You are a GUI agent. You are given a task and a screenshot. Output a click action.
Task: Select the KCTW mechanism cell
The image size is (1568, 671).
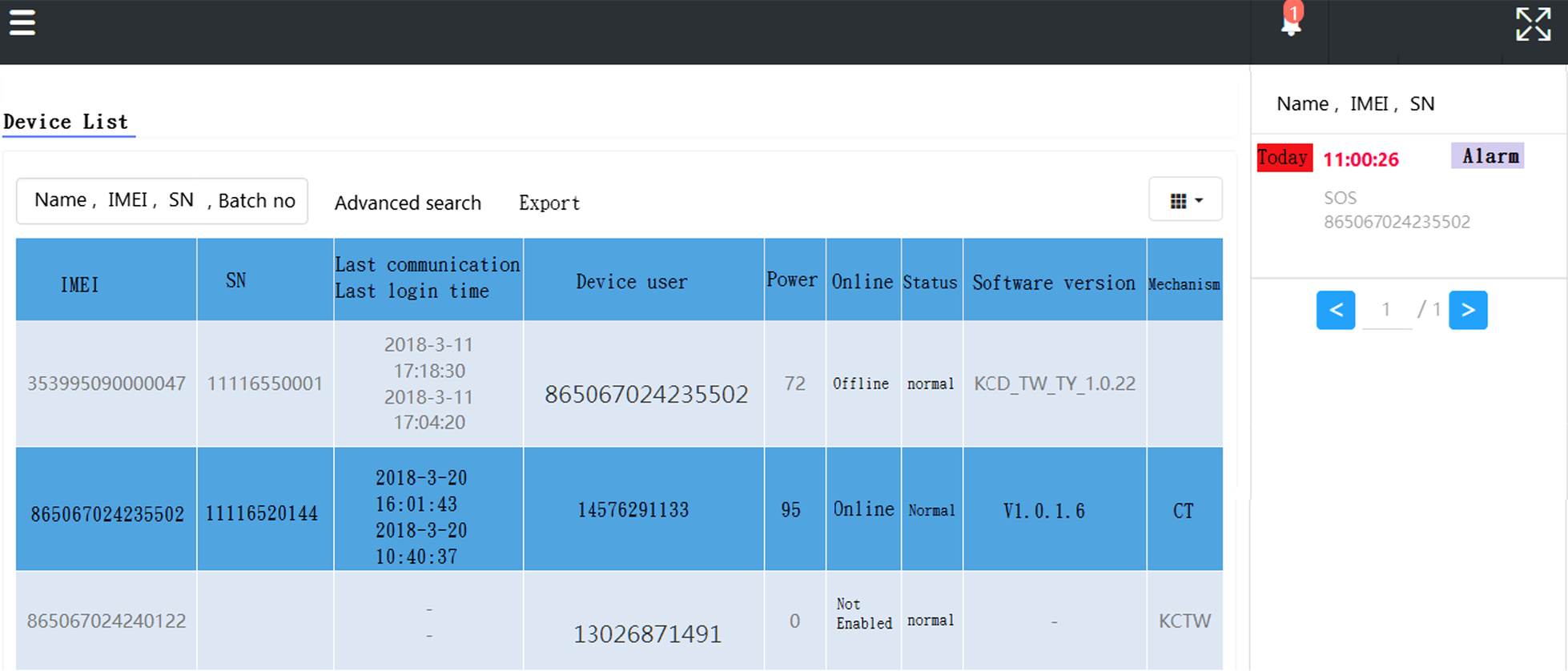pyautogui.click(x=1185, y=621)
